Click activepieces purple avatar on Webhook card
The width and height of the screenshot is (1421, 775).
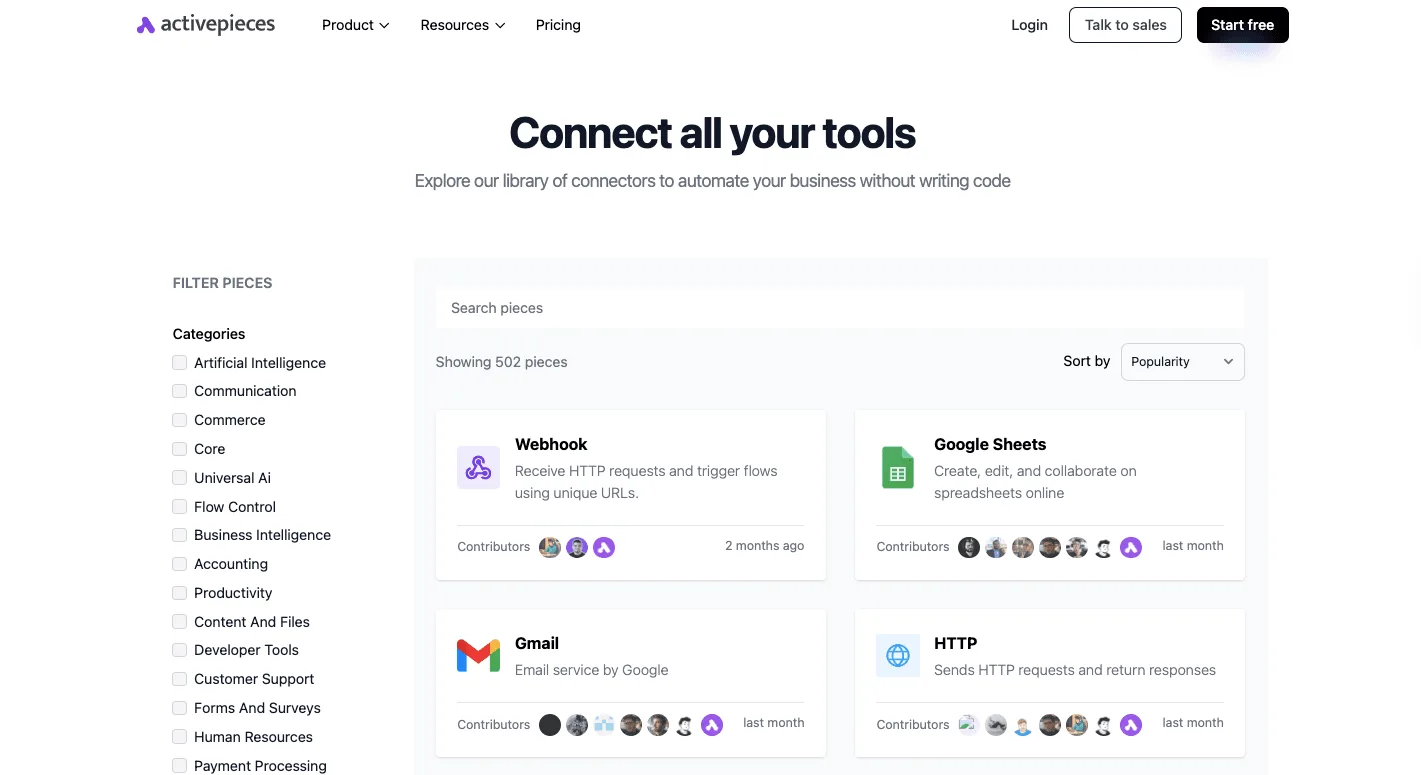point(604,547)
